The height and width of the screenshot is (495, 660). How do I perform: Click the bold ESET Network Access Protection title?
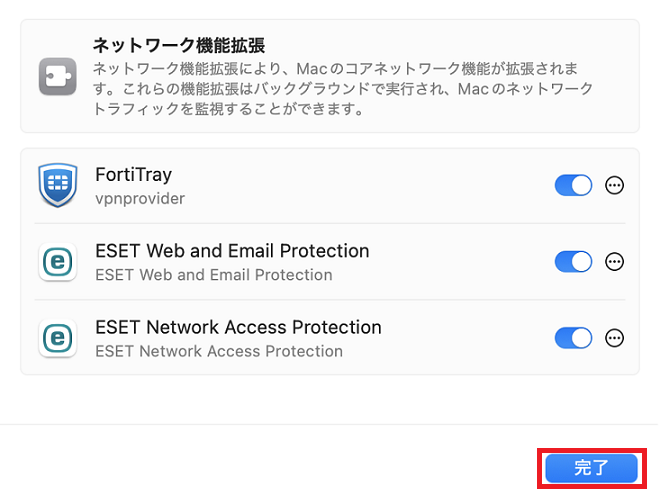[x=238, y=327]
